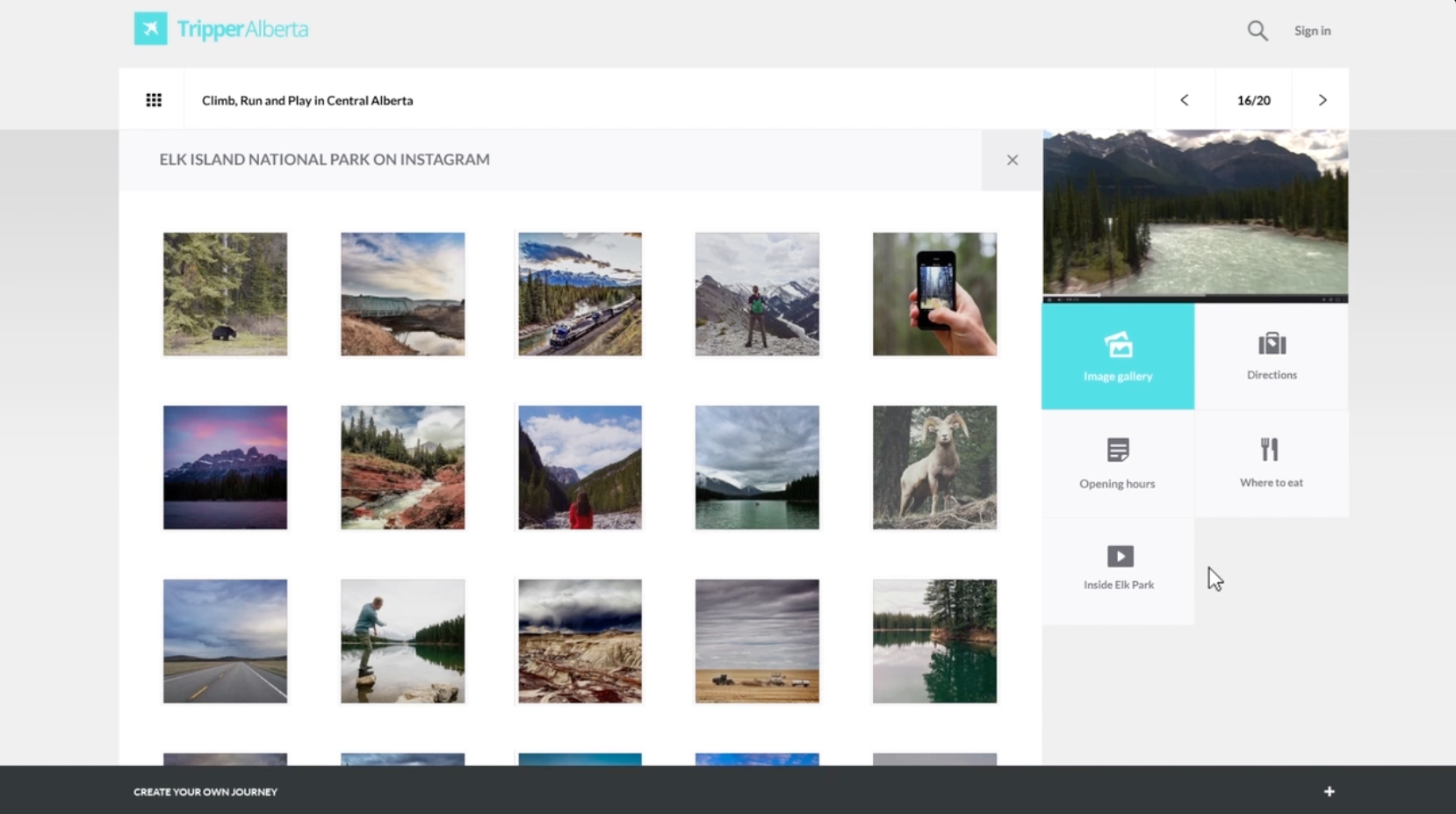The image size is (1456, 814).
Task: Click Create Your Own Journey label
Action: click(x=205, y=792)
